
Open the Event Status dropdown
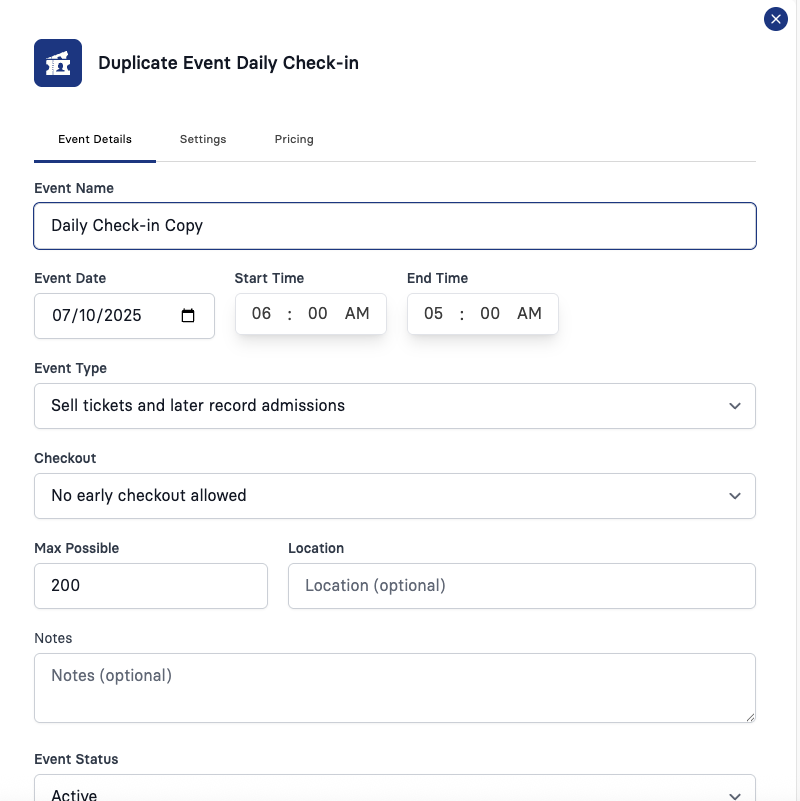(395, 789)
